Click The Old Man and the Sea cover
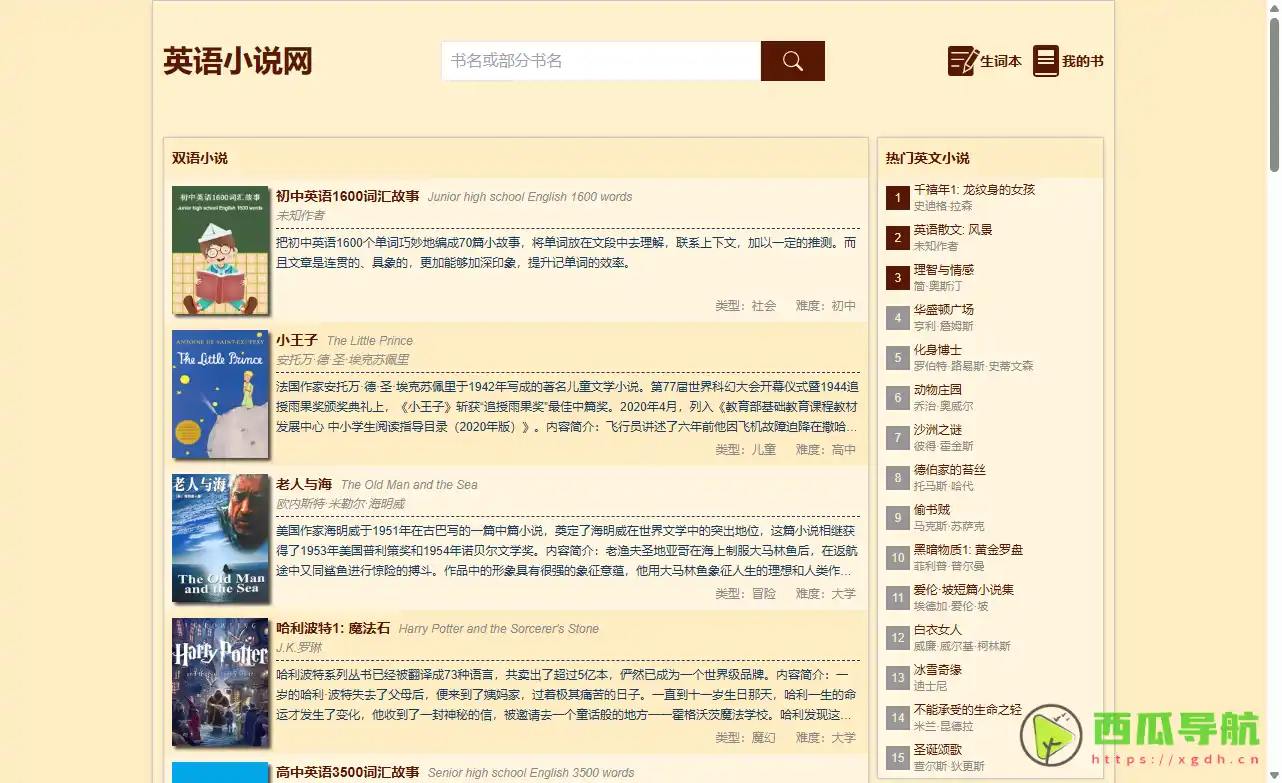Image resolution: width=1282 pixels, height=783 pixels. tap(220, 539)
